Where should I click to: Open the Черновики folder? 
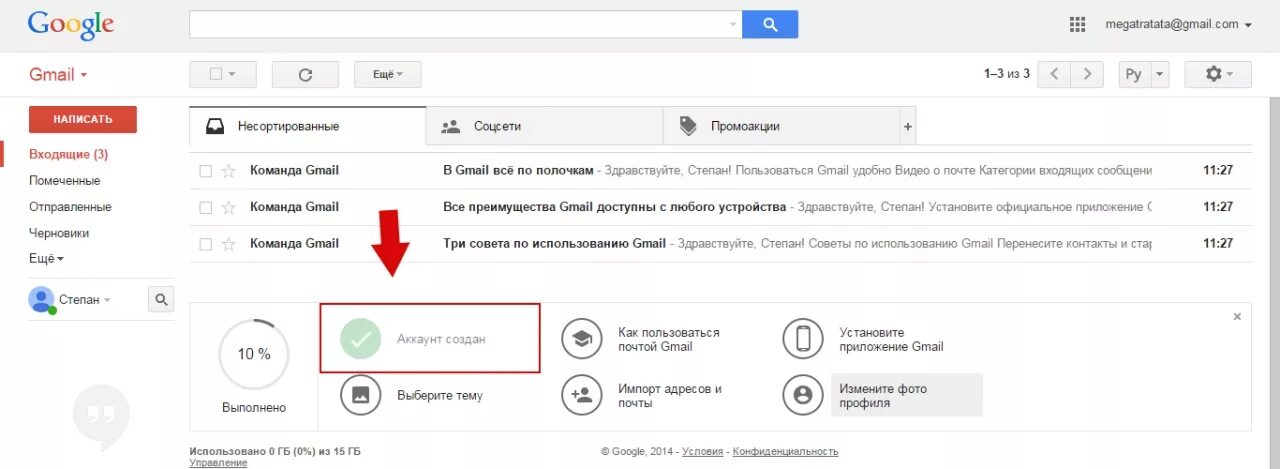(x=59, y=233)
